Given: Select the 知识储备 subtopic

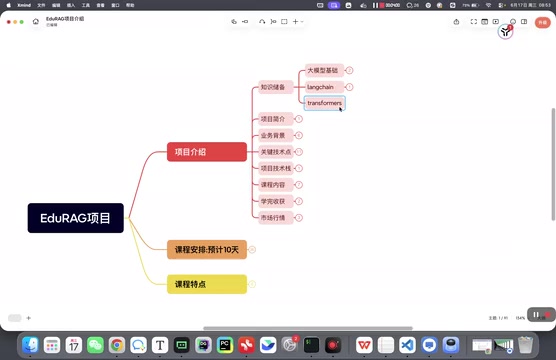Looking at the screenshot, I should 276,87.
